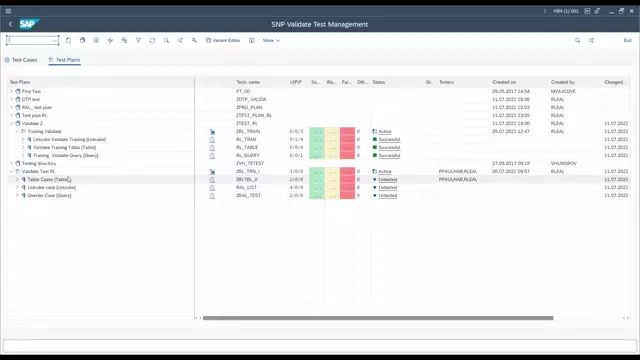Collapse the Training Validate node
640x360 pixels.
[x=17, y=131]
